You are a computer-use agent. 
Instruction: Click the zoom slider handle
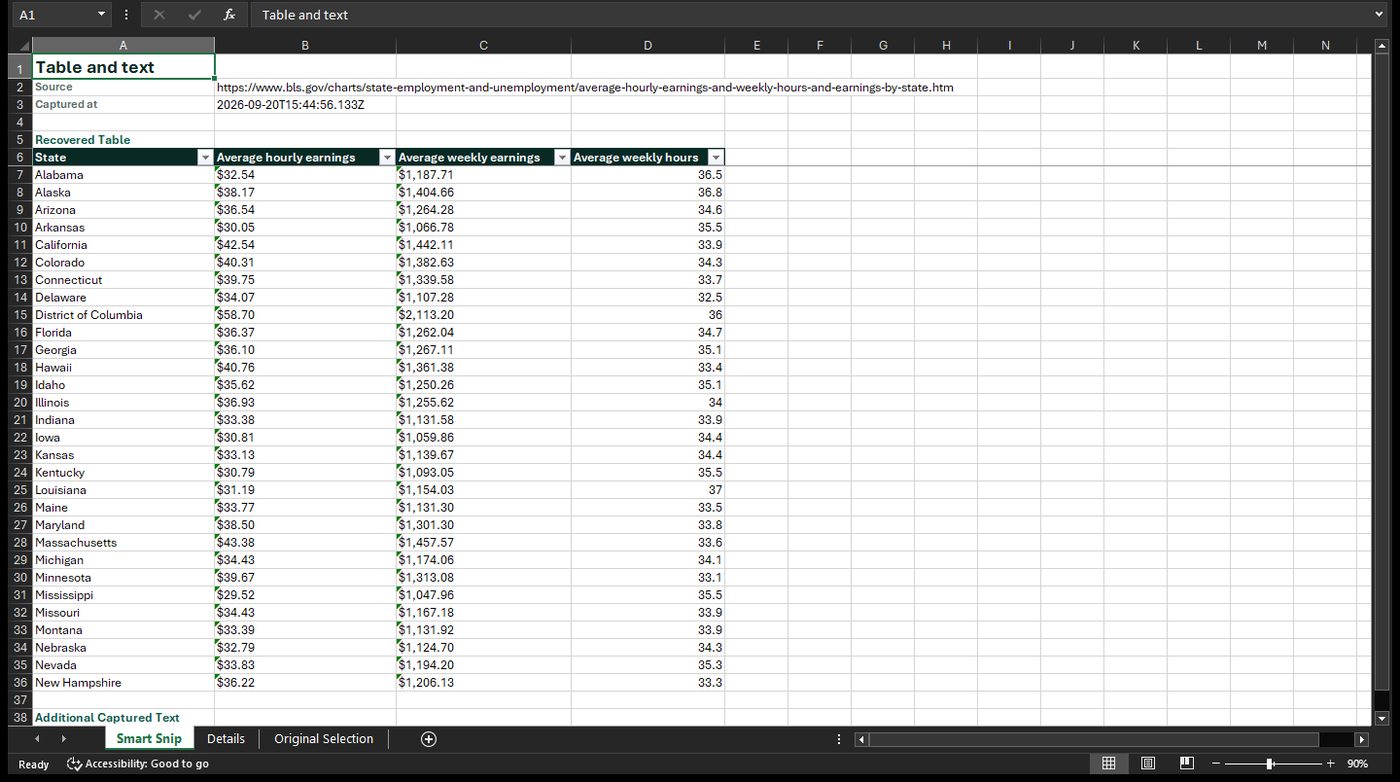pyautogui.click(x=1270, y=763)
